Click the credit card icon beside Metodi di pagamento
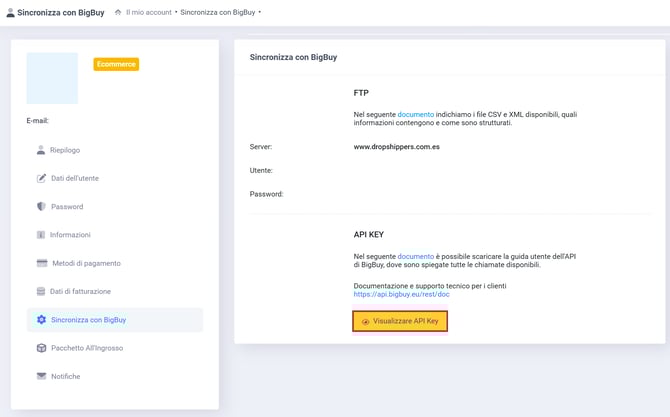The height and width of the screenshot is (417, 670). coord(42,263)
